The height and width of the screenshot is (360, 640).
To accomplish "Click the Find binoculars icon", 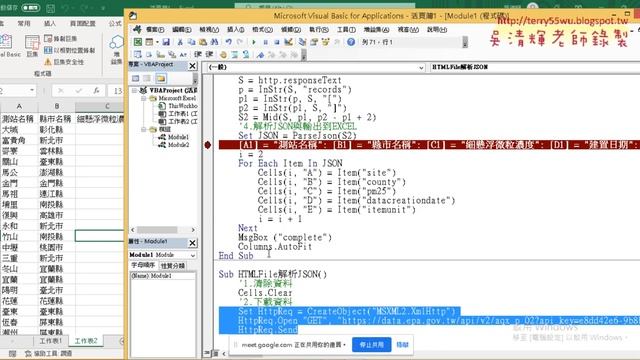I will 214,42.
